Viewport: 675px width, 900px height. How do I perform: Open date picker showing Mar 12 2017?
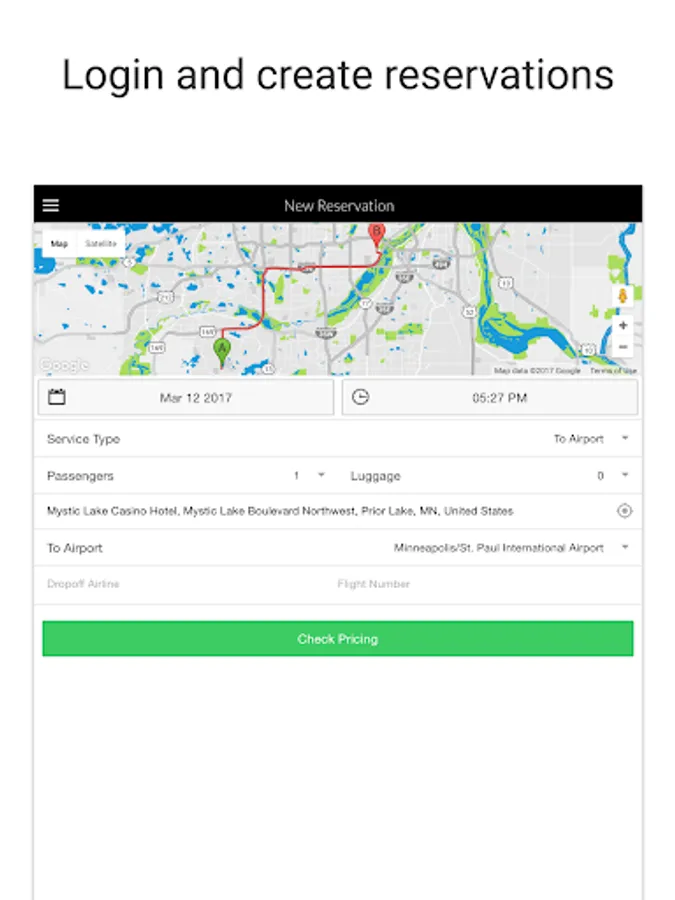tap(186, 397)
